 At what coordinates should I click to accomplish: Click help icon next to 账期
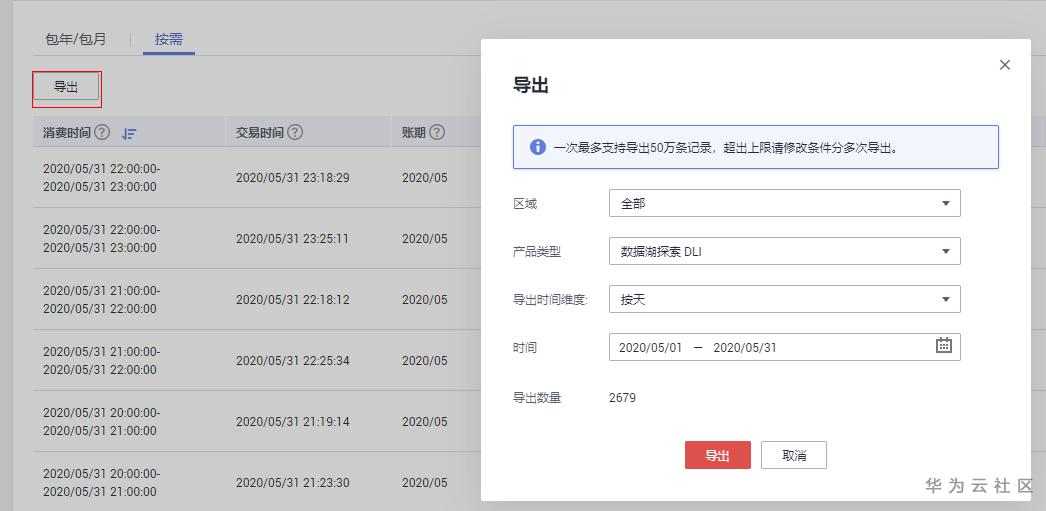click(x=437, y=132)
